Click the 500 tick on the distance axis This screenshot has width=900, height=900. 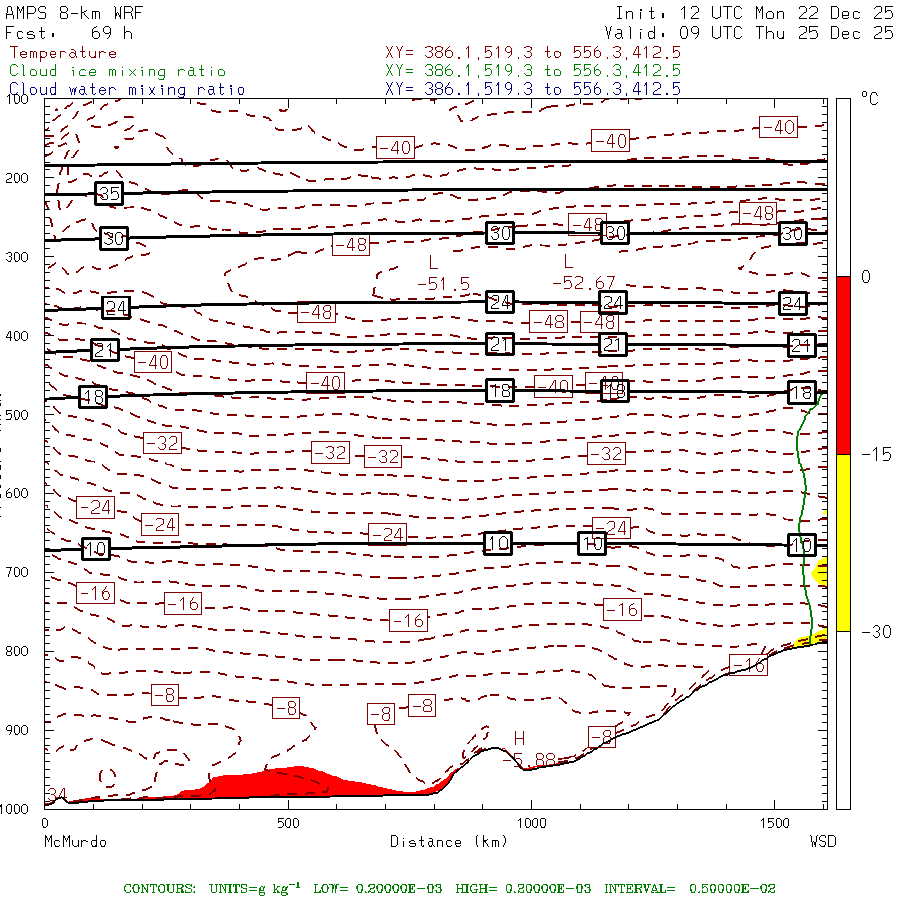288,823
